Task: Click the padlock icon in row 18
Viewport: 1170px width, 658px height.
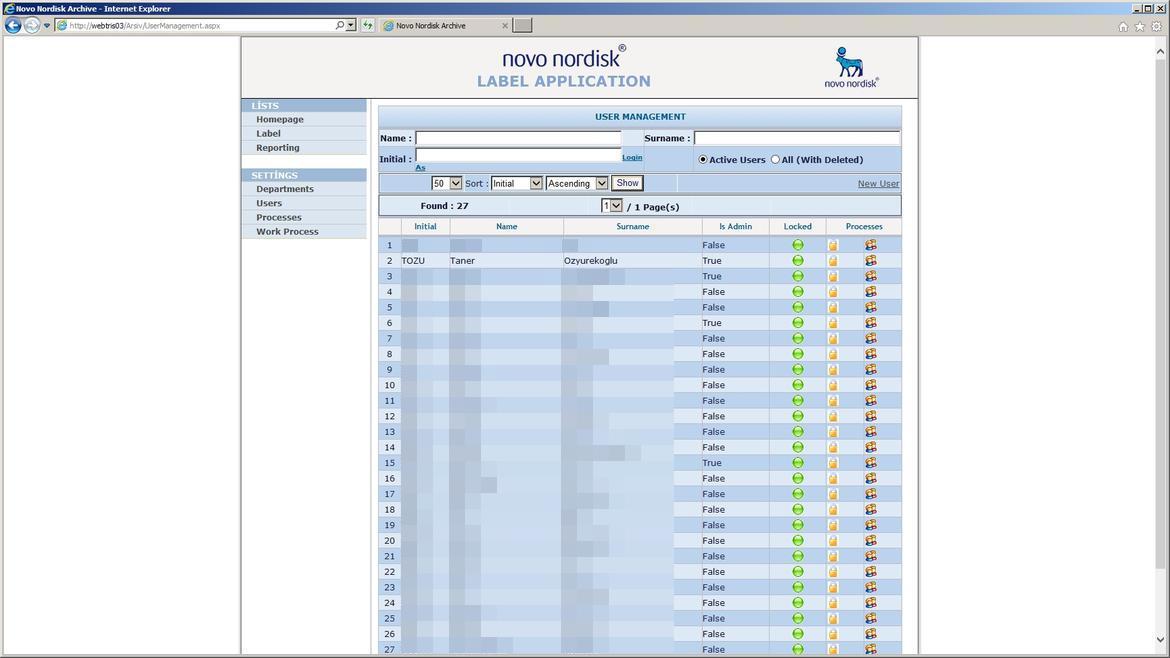Action: pos(833,510)
